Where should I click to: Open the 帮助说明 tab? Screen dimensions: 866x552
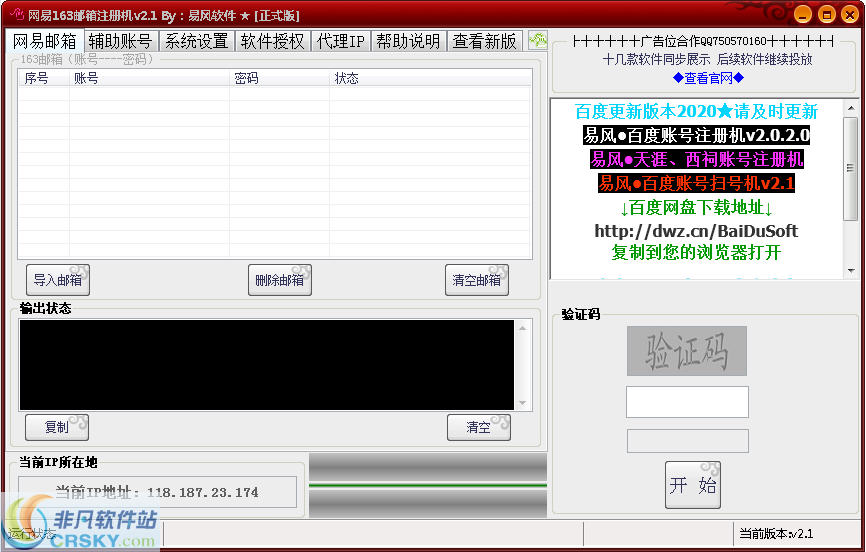[x=409, y=41]
